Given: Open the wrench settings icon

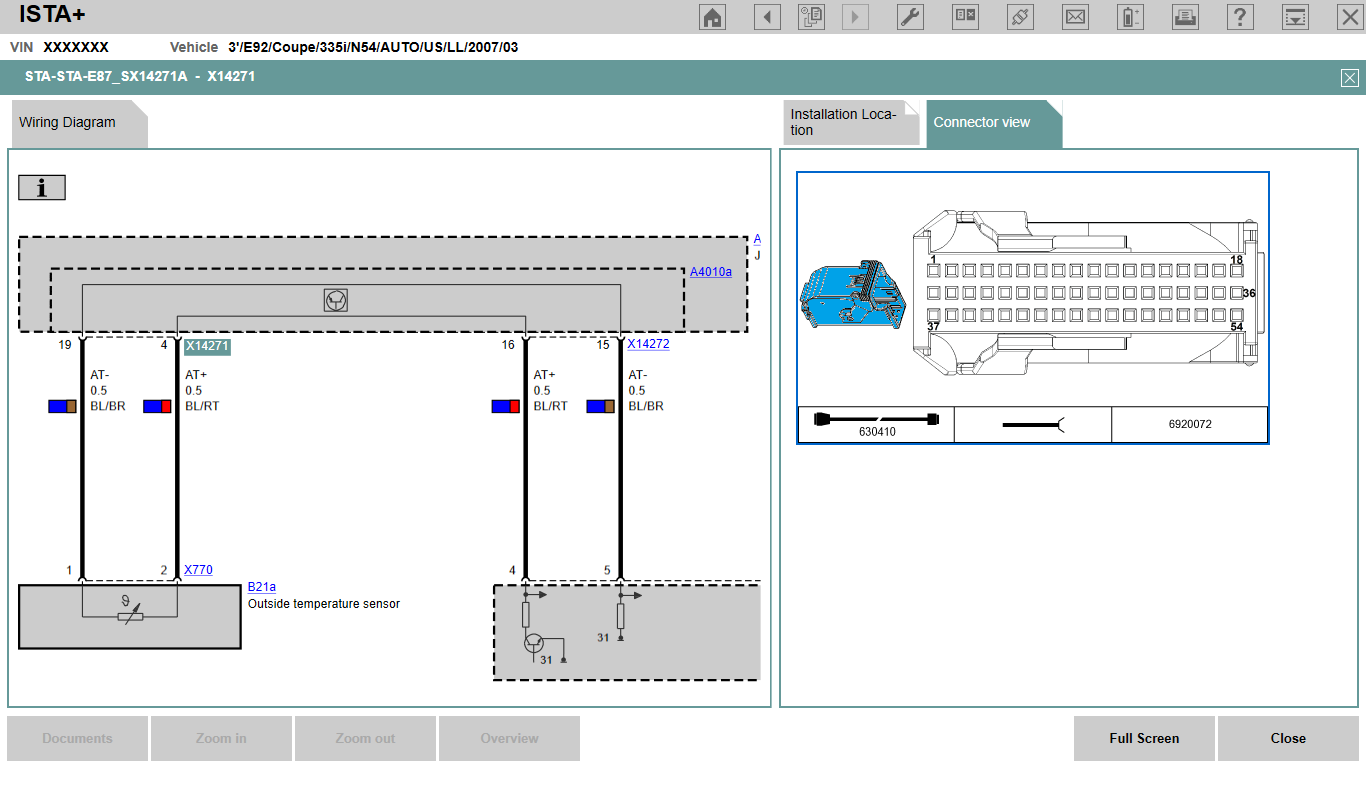Looking at the screenshot, I should click(x=910, y=17).
